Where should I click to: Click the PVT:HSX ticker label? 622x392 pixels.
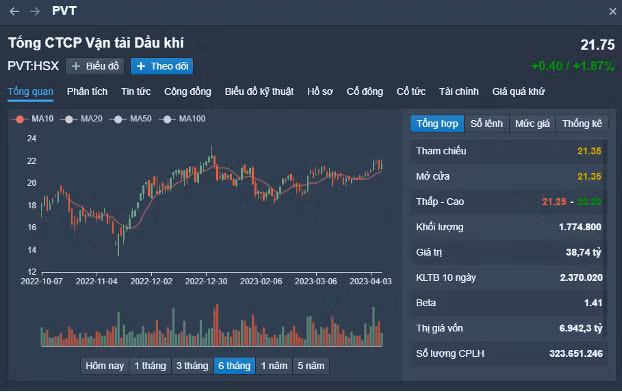point(33,66)
